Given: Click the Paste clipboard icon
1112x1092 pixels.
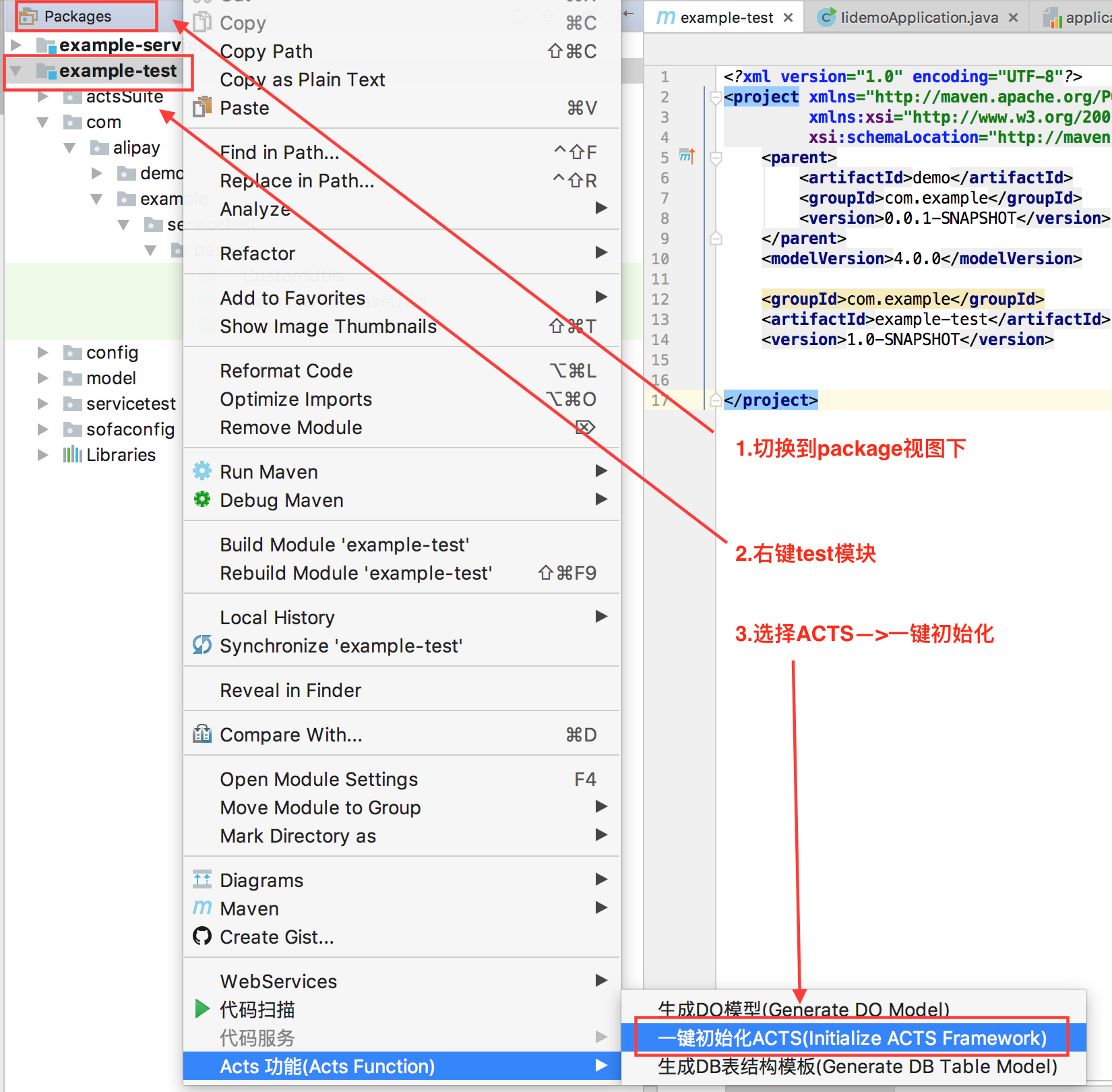Looking at the screenshot, I should coord(202,107).
